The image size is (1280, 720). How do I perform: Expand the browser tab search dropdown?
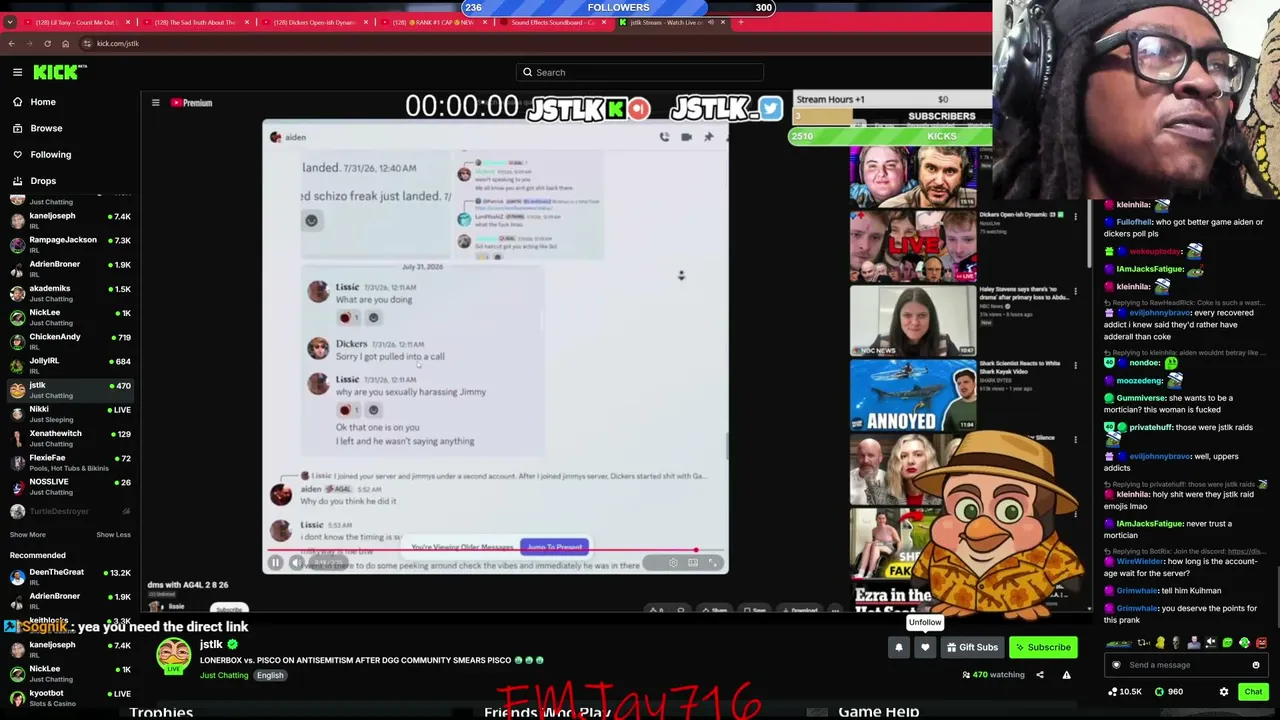(x=9, y=22)
